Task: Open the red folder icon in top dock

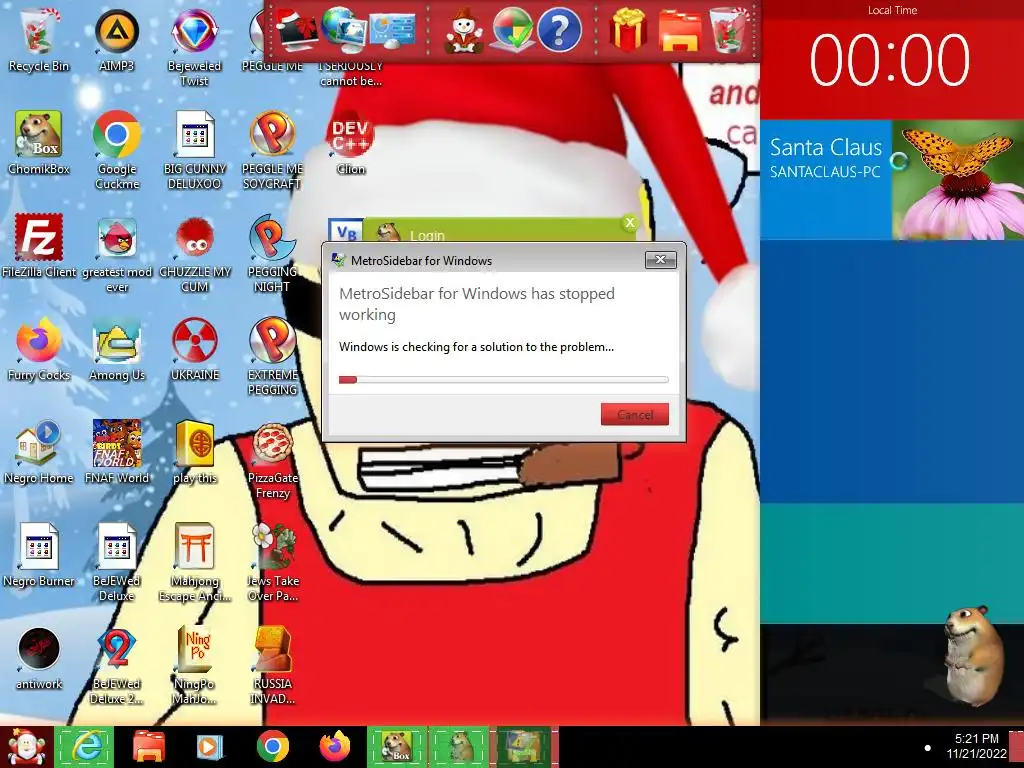Action: pyautogui.click(x=679, y=30)
